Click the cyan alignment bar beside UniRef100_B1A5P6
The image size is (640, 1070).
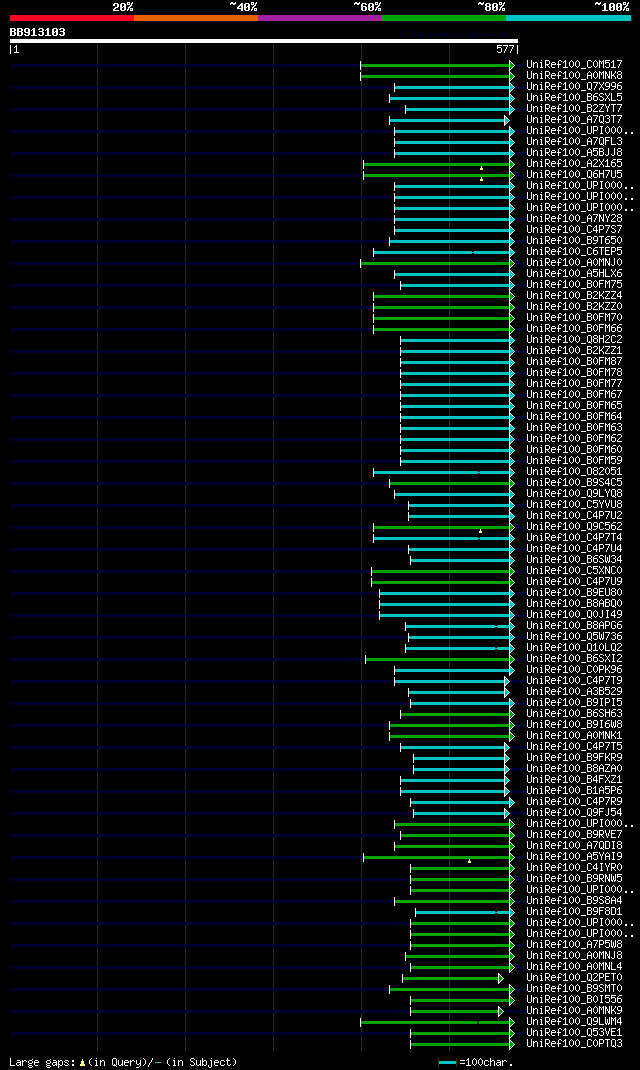[x=455, y=791]
